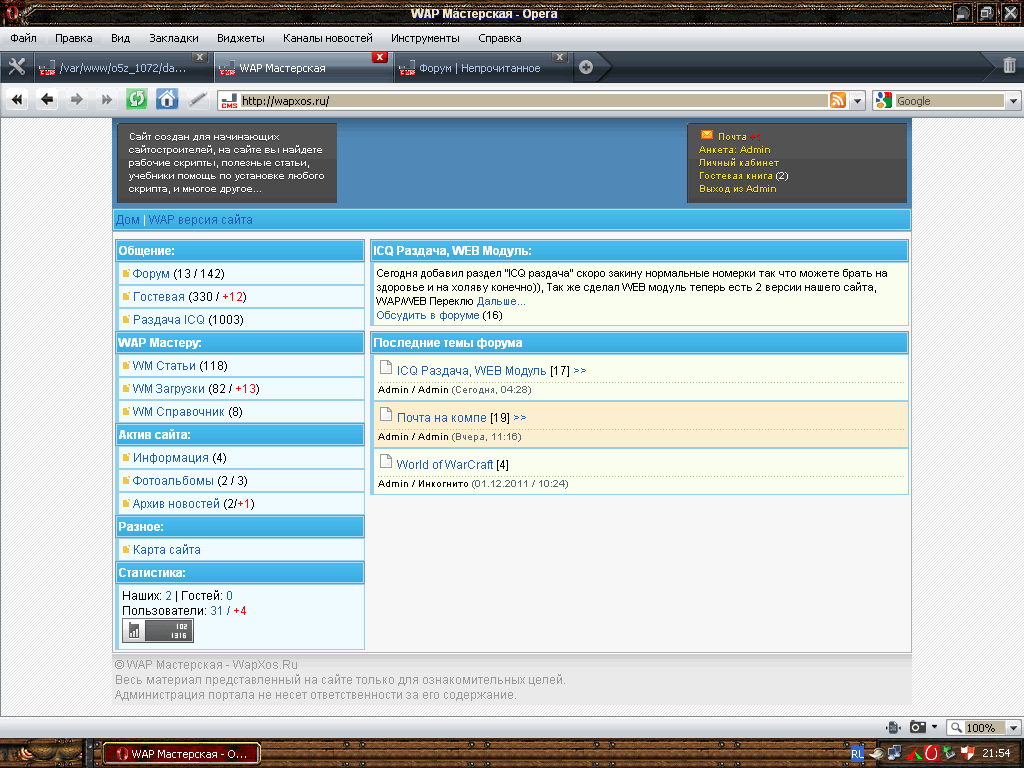
Task: Click Выход из Admin link
Action: point(737,189)
